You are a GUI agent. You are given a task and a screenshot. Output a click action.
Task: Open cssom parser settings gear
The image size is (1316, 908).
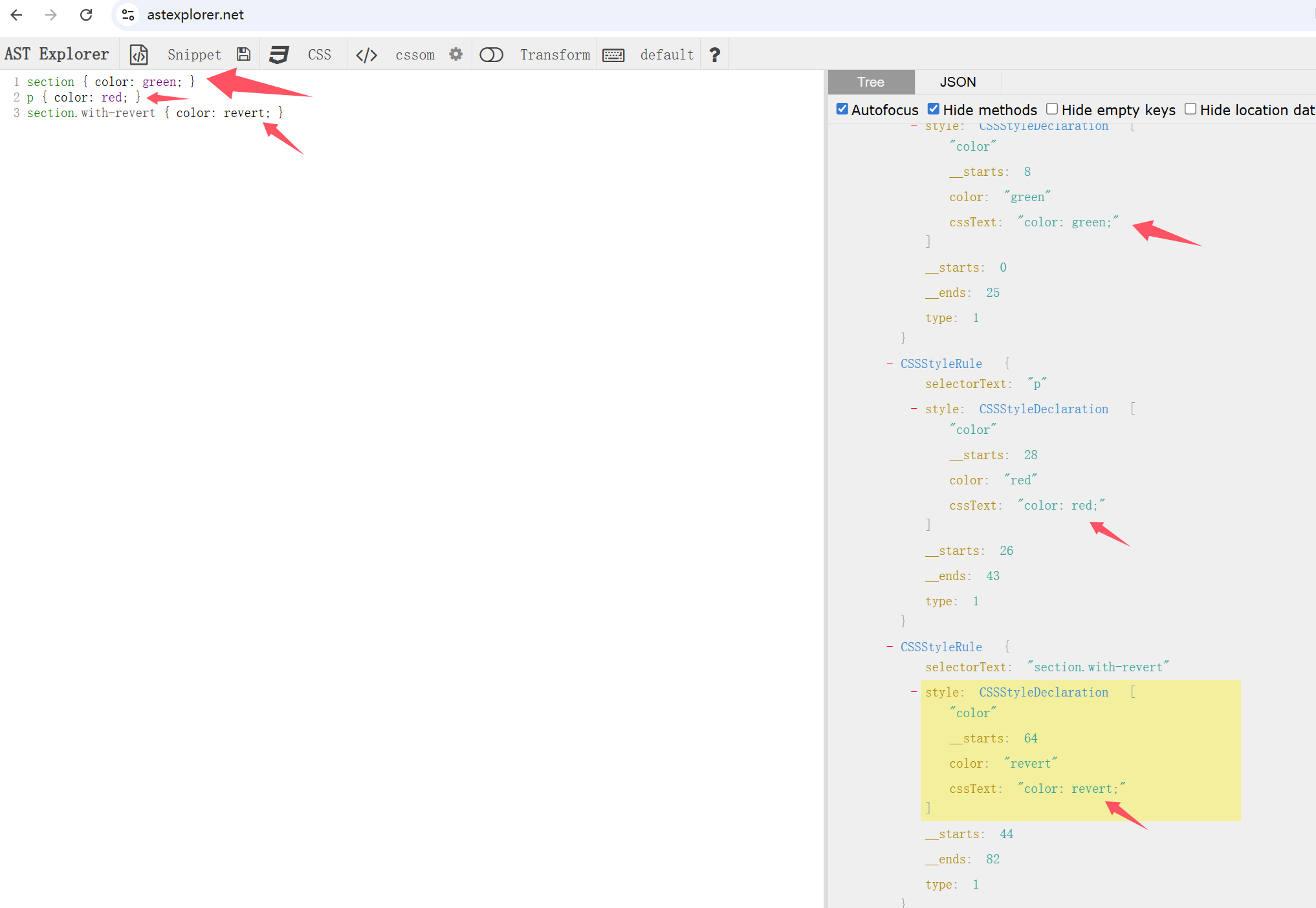[456, 54]
